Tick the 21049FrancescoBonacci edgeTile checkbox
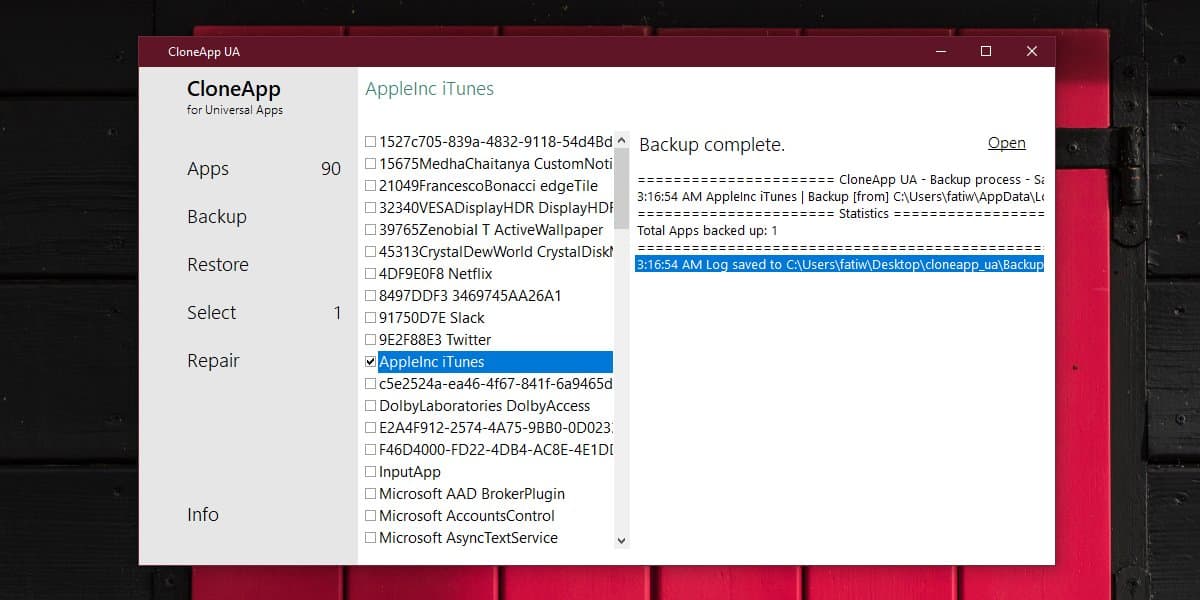The height and width of the screenshot is (600, 1200). coord(371,186)
